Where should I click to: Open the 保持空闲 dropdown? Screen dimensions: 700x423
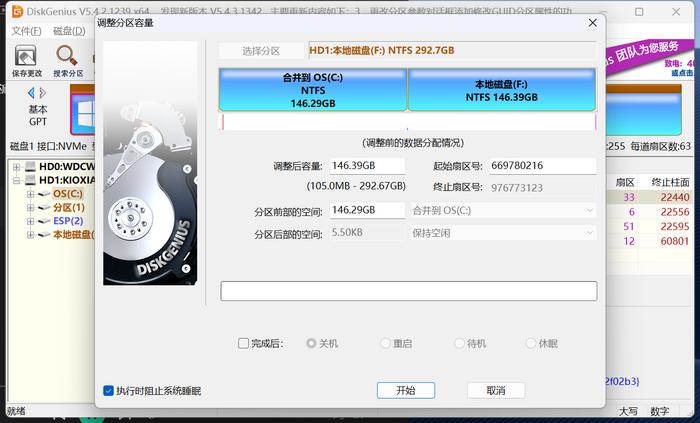503,233
